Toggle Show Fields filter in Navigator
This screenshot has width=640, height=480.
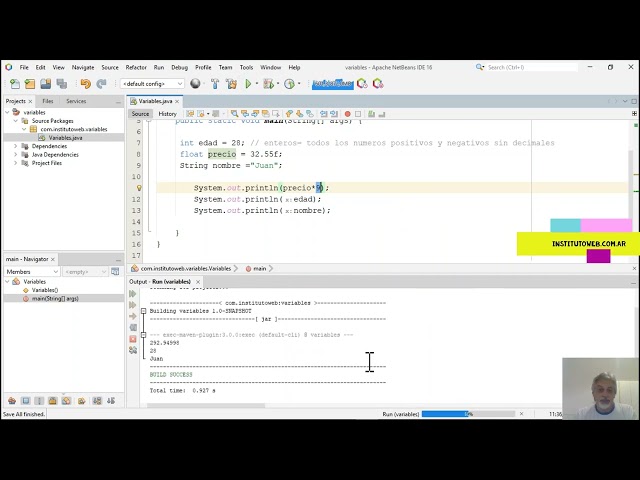pyautogui.click(x=26, y=401)
